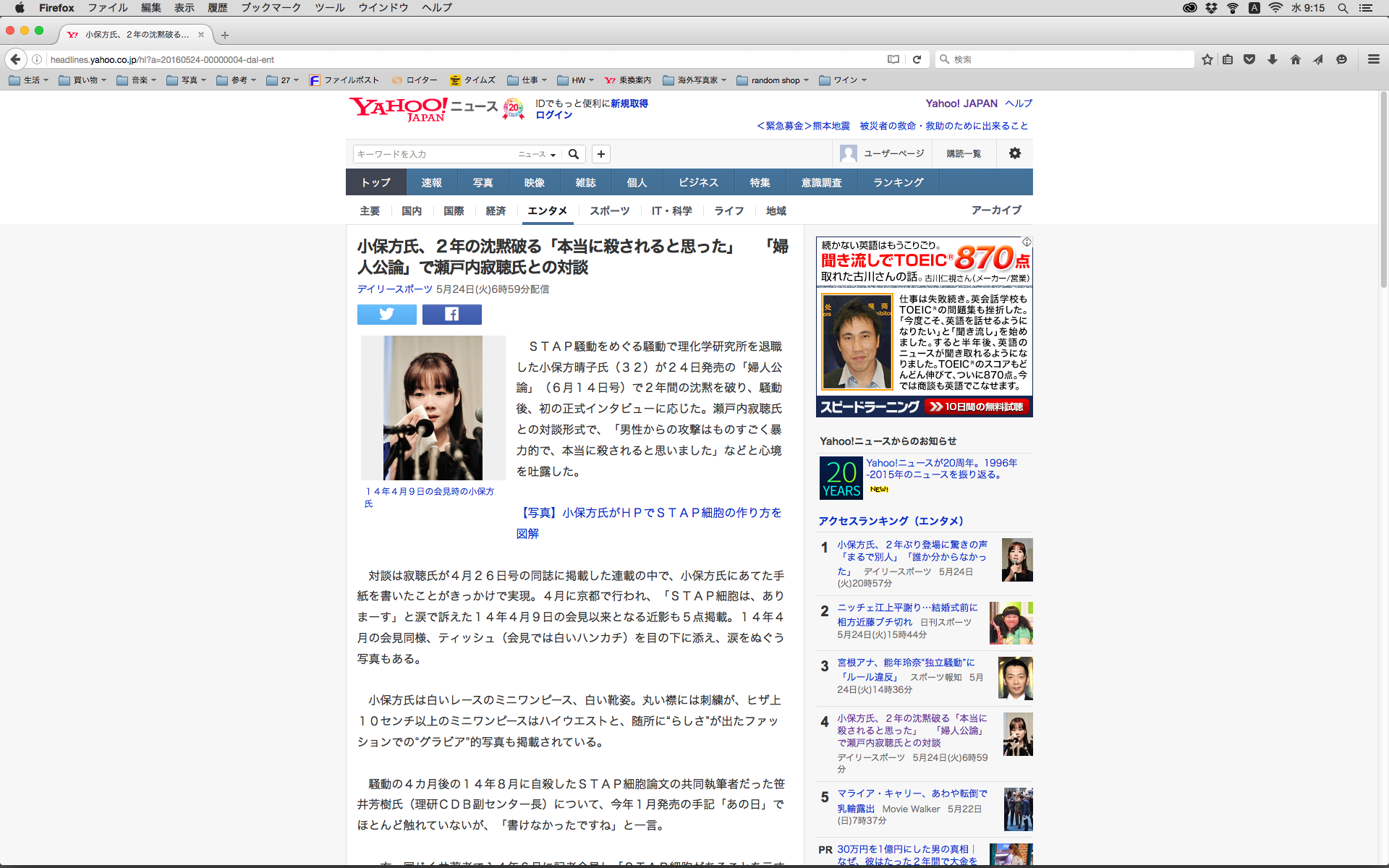Open the ブックマーク menu in the menu bar
Screen dimensions: 1389x868
270,8
